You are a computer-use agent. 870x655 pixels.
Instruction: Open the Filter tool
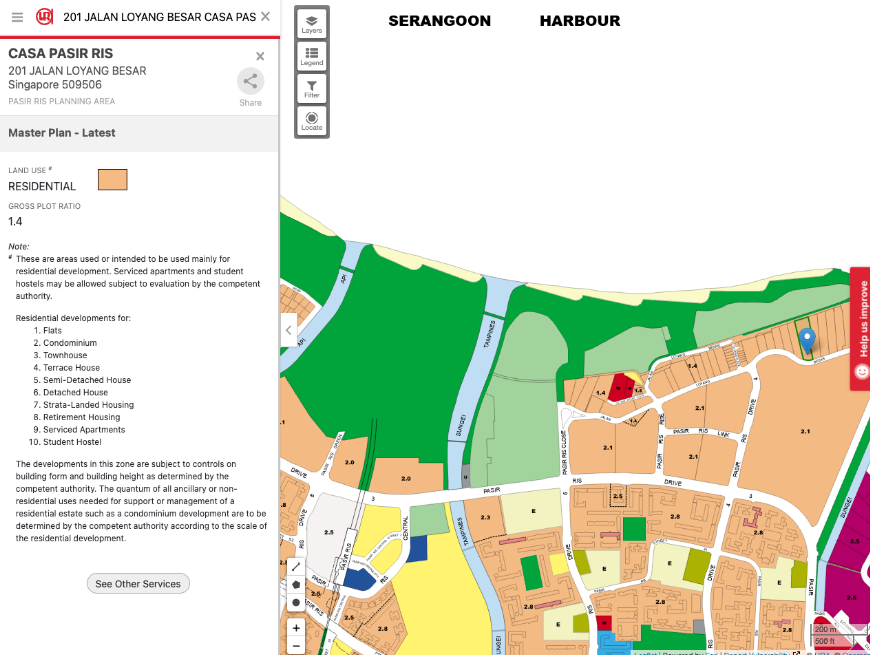[x=312, y=89]
